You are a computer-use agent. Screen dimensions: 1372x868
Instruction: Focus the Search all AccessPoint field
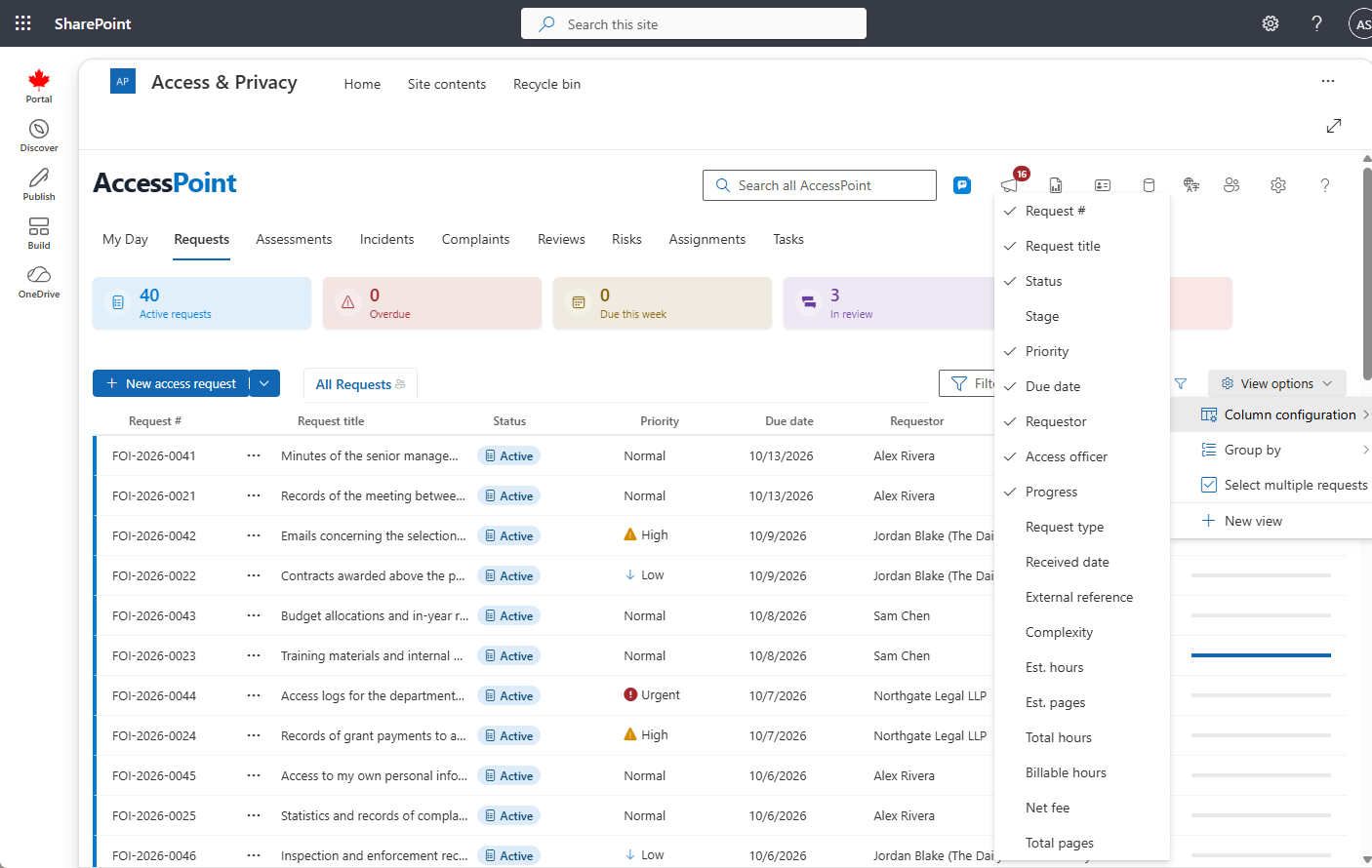pyautogui.click(x=820, y=185)
